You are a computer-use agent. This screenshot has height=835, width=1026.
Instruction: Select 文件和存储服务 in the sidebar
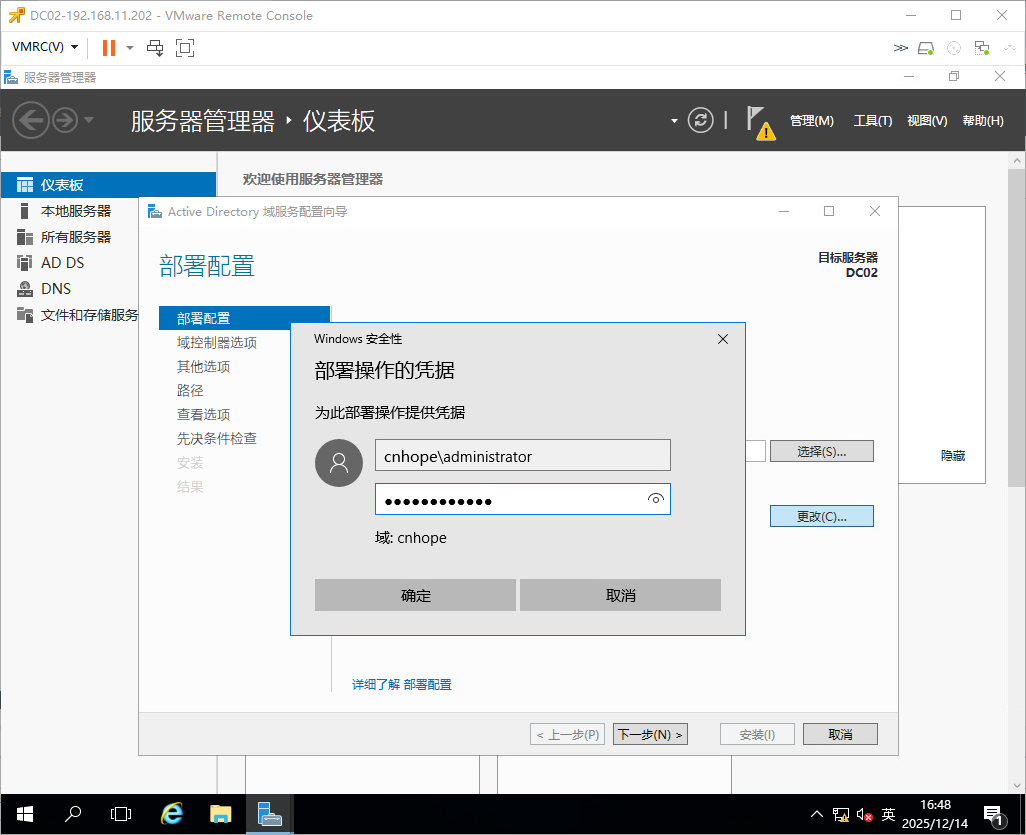coord(90,315)
